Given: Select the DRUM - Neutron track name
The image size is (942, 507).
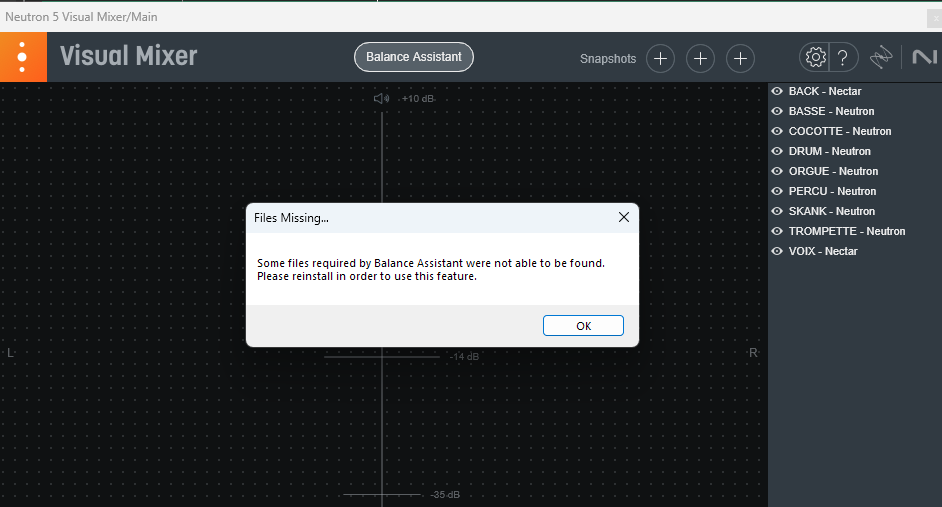Looking at the screenshot, I should [x=830, y=151].
